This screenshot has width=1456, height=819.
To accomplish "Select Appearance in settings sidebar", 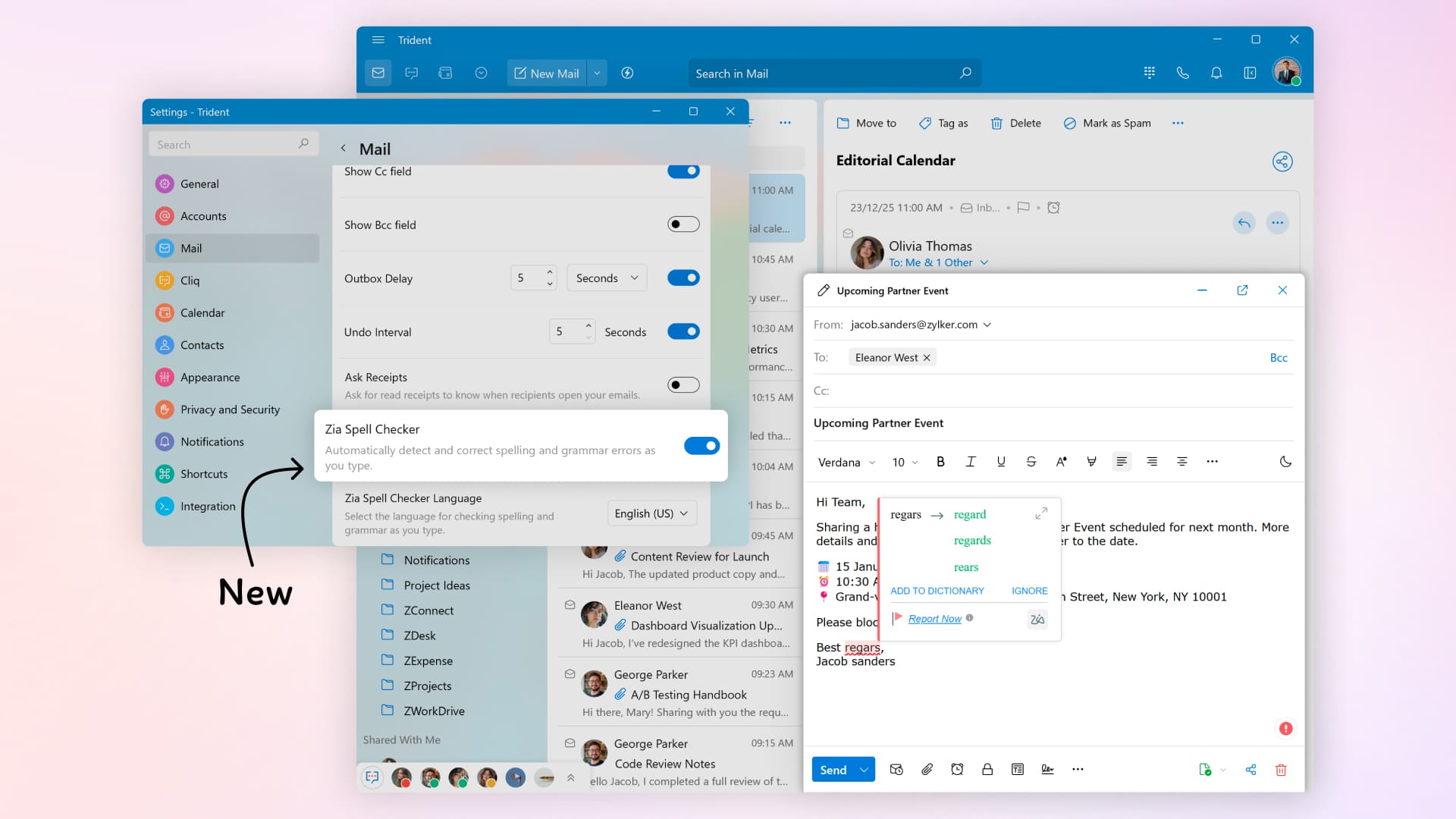I will [x=209, y=378].
